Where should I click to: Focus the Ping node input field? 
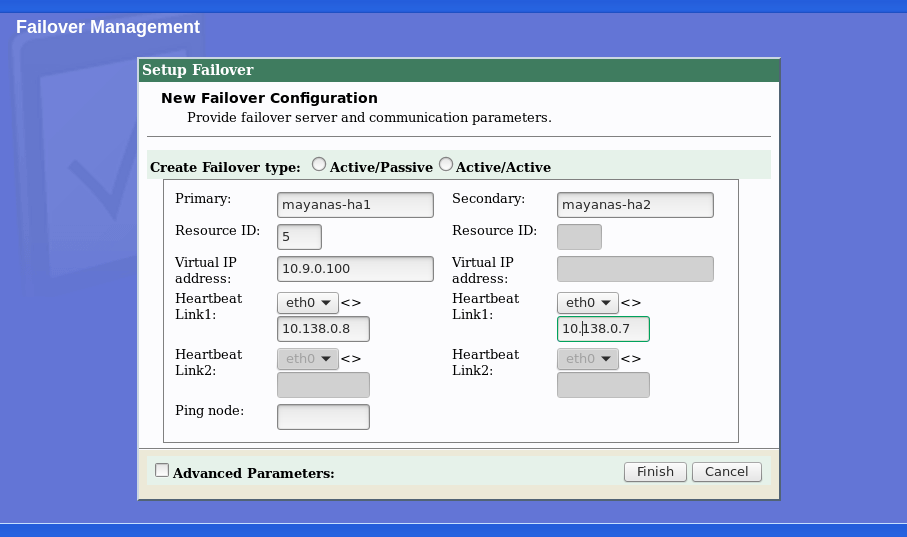[x=323, y=417]
